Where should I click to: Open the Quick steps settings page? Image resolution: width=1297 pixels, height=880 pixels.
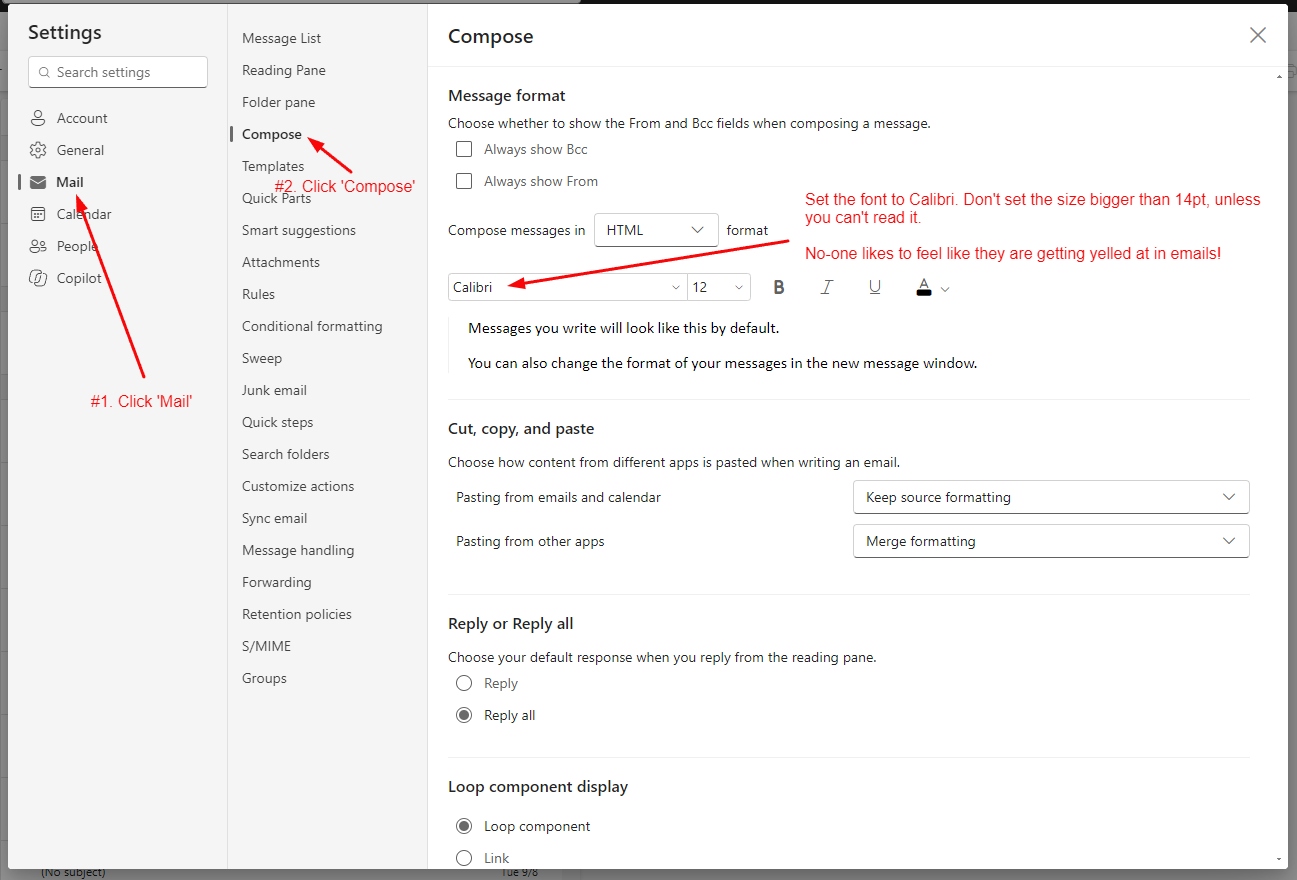[278, 422]
